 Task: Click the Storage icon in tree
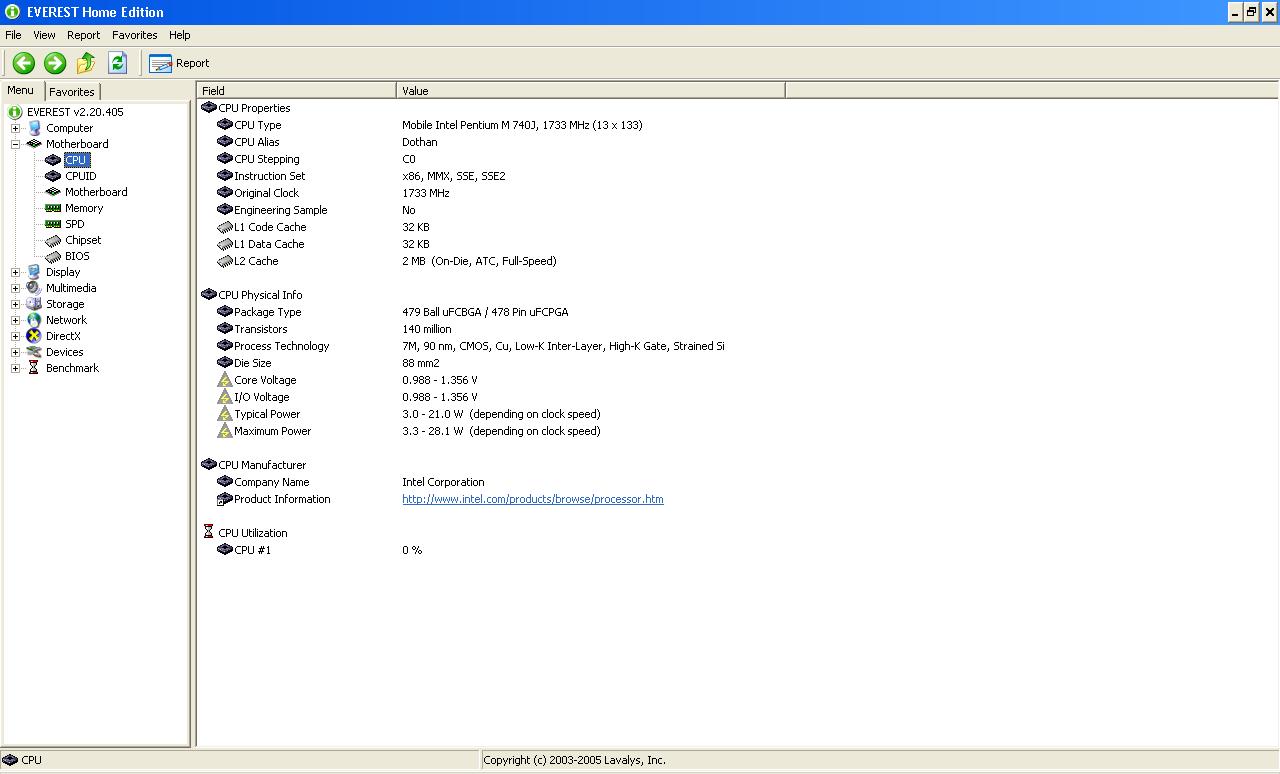[x=35, y=304]
